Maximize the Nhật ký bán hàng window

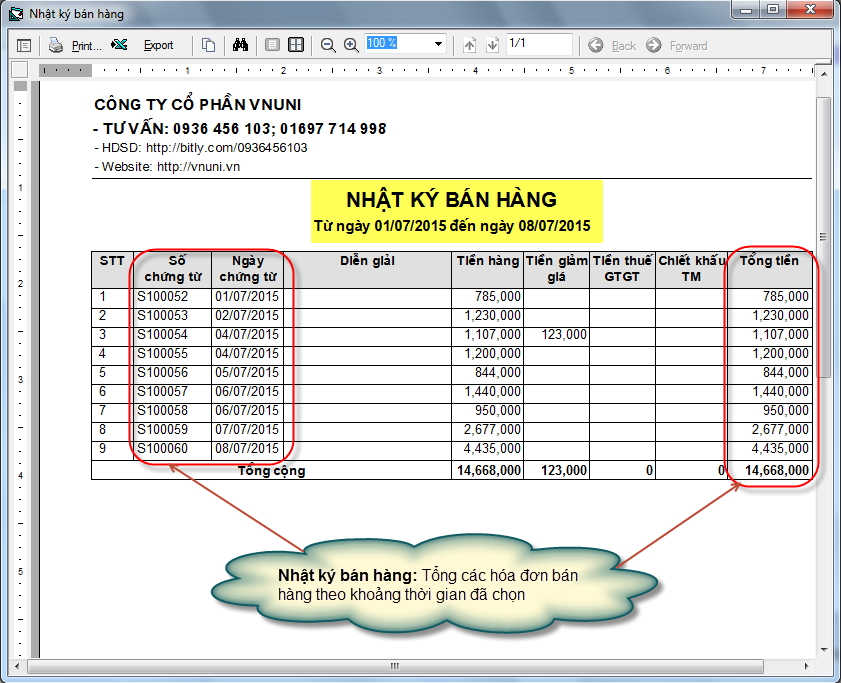click(772, 10)
